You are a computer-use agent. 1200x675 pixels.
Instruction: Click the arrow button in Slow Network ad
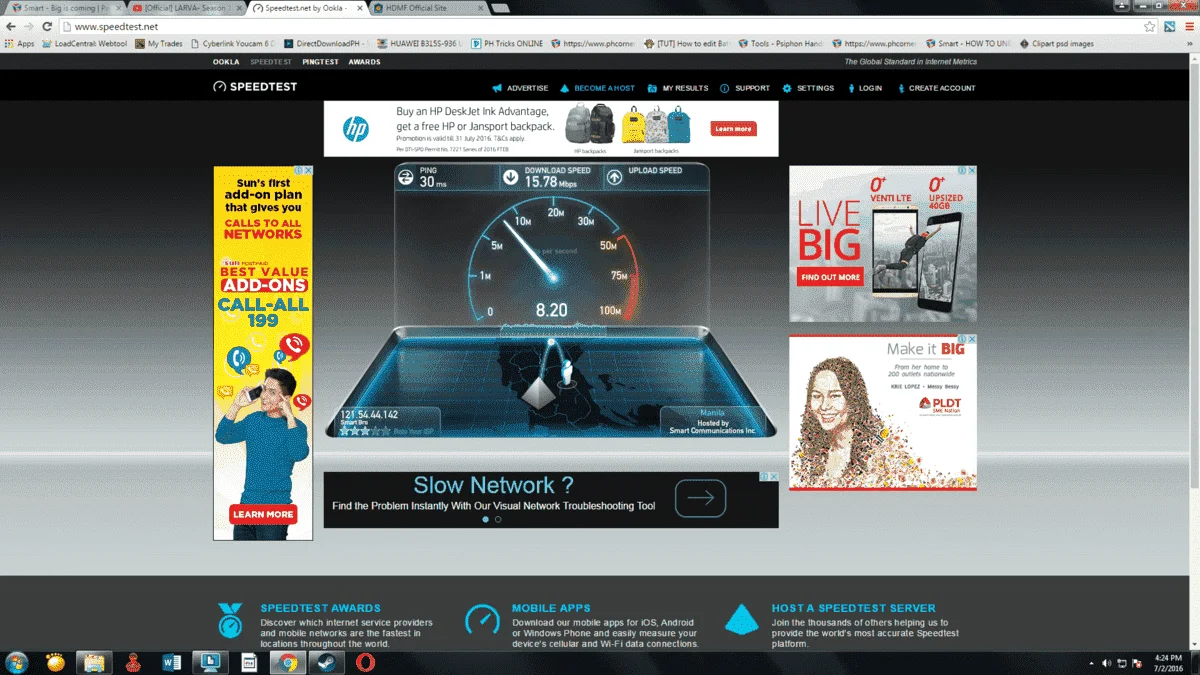[700, 498]
